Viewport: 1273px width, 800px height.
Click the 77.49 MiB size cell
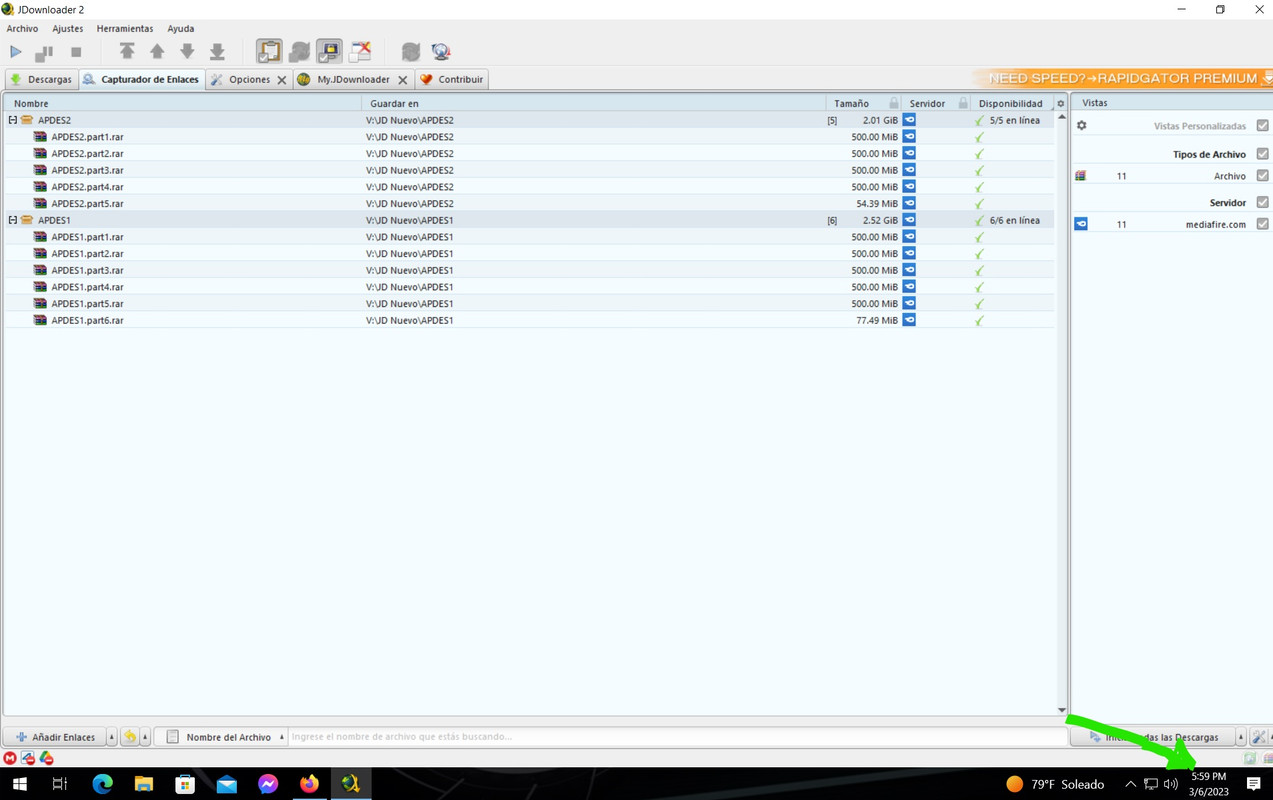pyautogui.click(x=877, y=320)
